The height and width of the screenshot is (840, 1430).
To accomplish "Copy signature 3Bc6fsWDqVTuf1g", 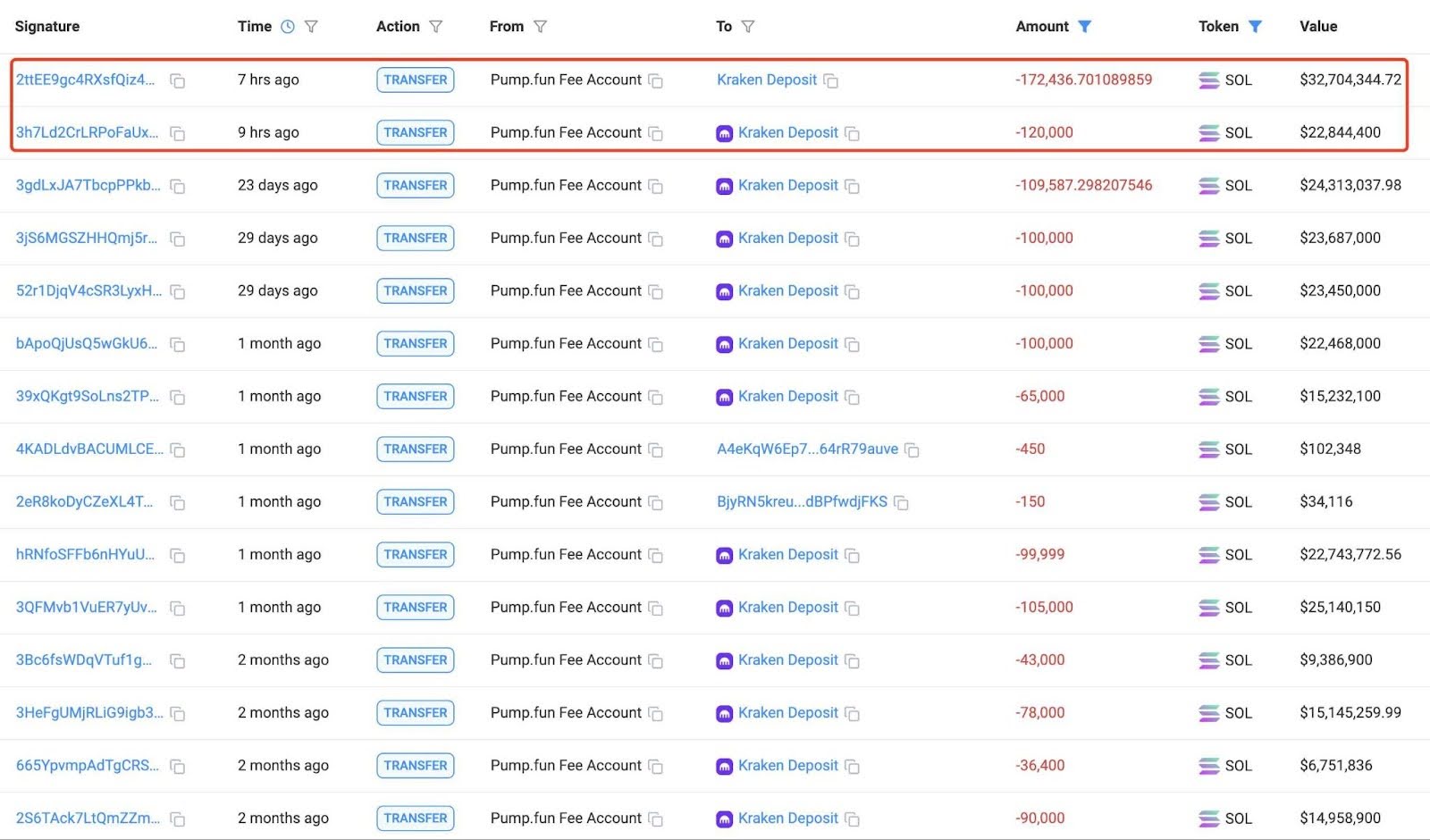I will pyautogui.click(x=178, y=661).
